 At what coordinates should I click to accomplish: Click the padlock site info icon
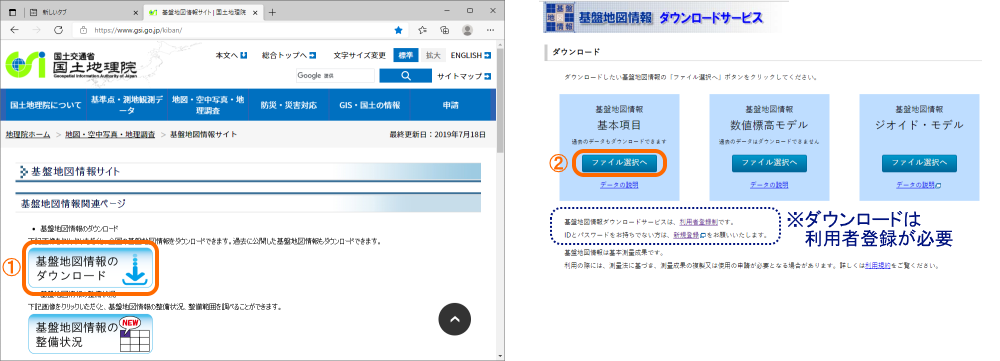[x=83, y=30]
